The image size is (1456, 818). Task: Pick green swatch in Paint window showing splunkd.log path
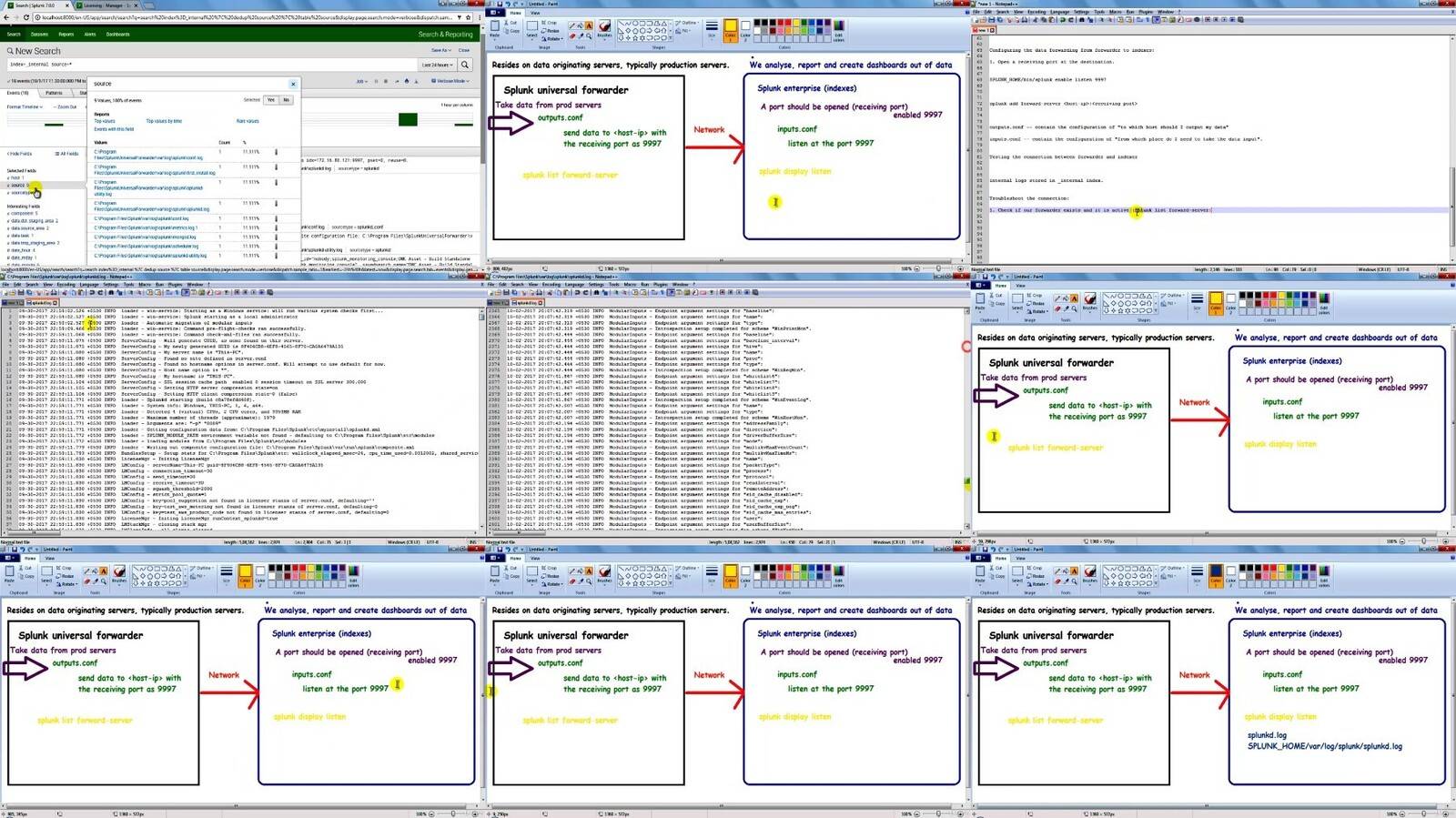tap(1289, 568)
